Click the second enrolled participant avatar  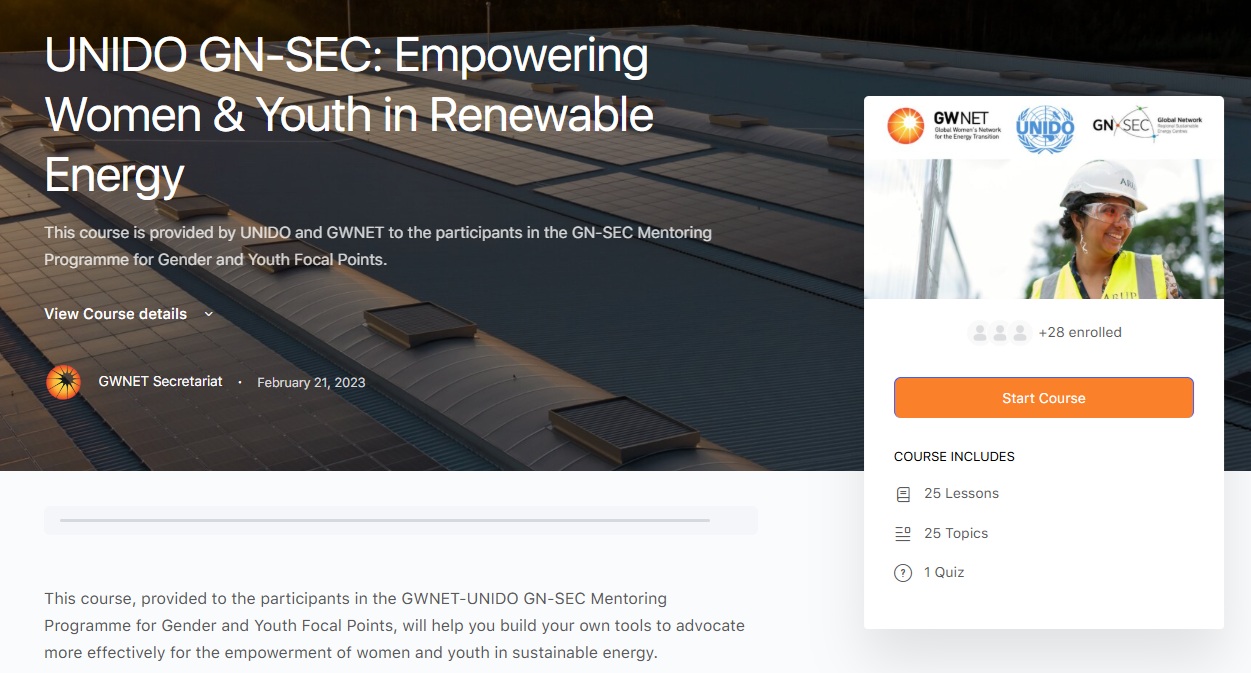pos(999,332)
